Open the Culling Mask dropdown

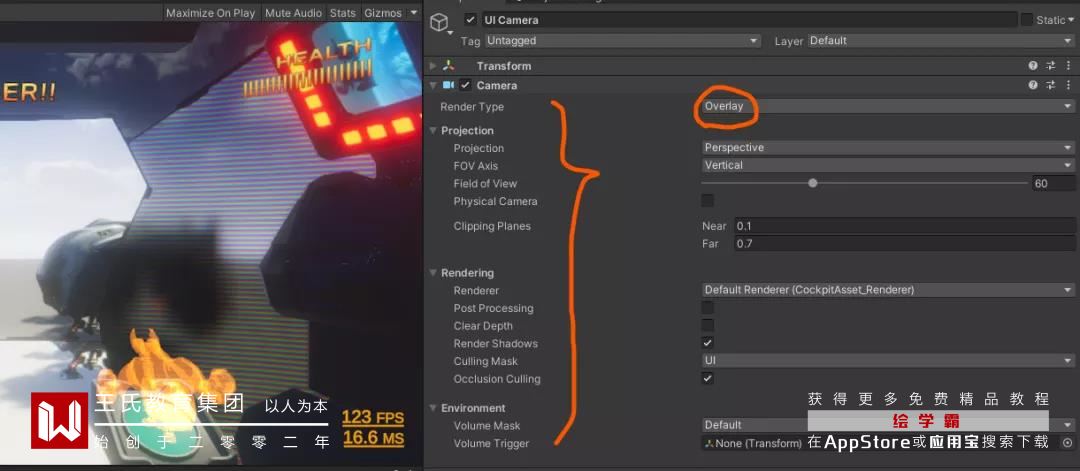point(888,360)
